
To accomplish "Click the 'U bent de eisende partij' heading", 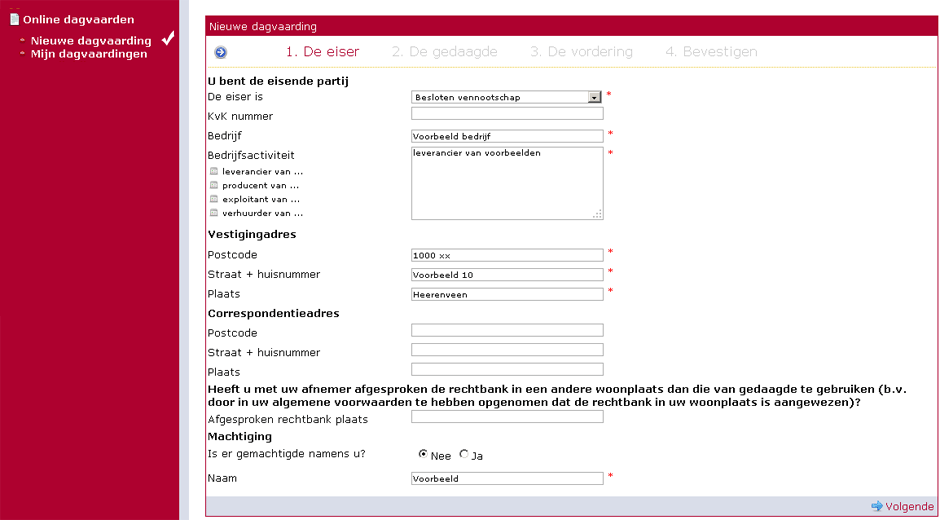I will pos(278,81).
